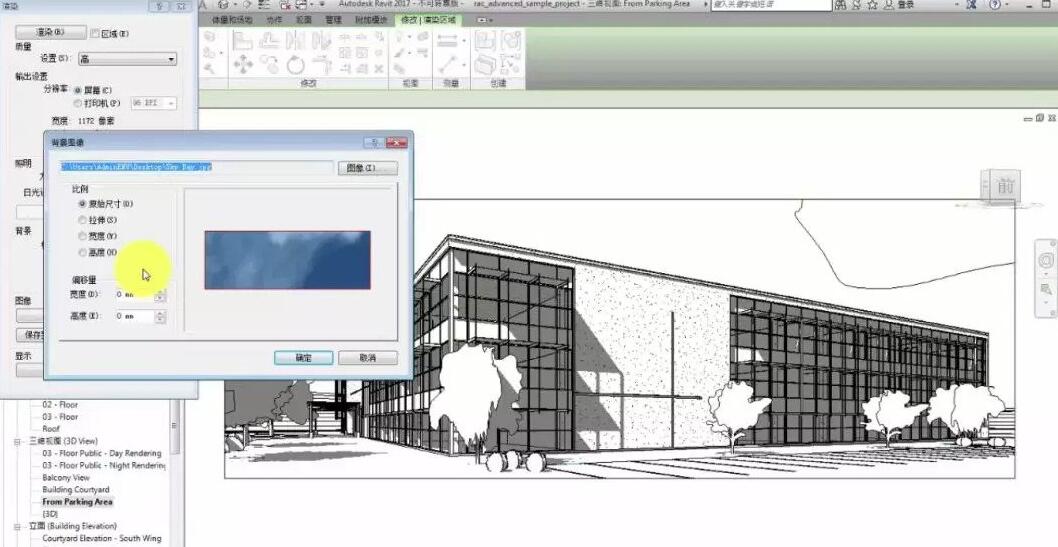Open the 视图 ribbon tab

point(304,20)
